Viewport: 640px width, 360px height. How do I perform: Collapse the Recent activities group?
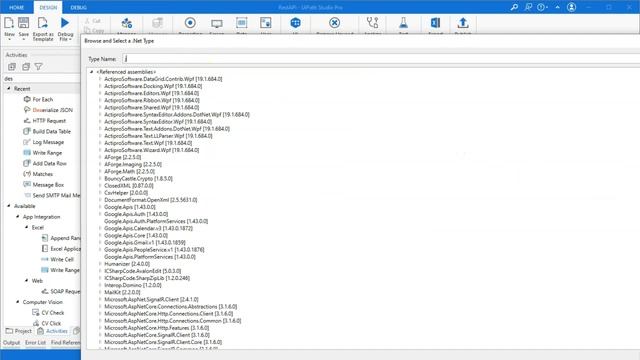coord(9,89)
